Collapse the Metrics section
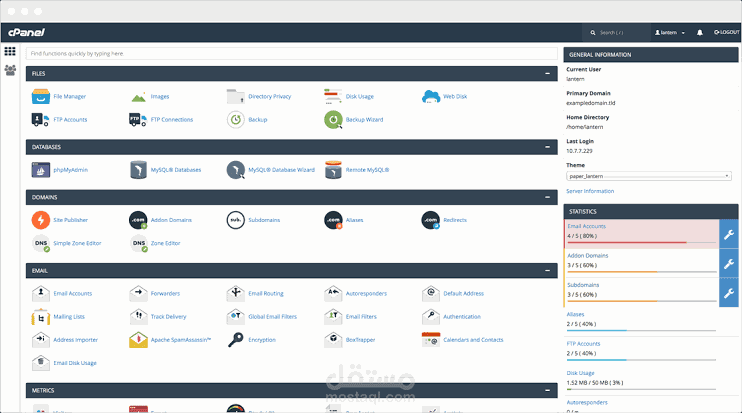This screenshot has width=742, height=413. (x=548, y=390)
